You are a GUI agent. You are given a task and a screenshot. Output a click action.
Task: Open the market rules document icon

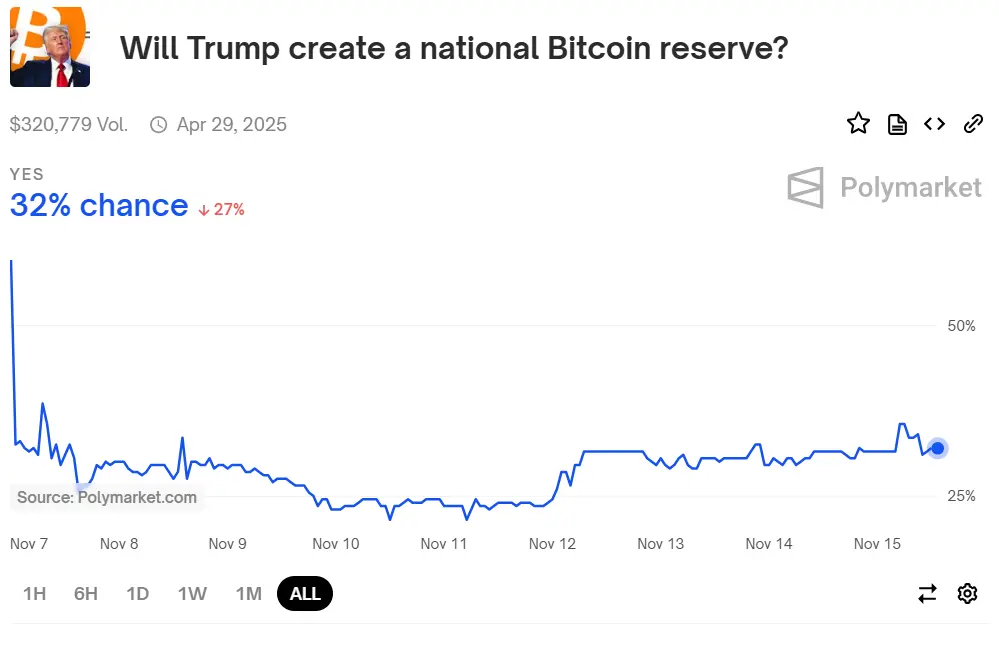(x=896, y=123)
